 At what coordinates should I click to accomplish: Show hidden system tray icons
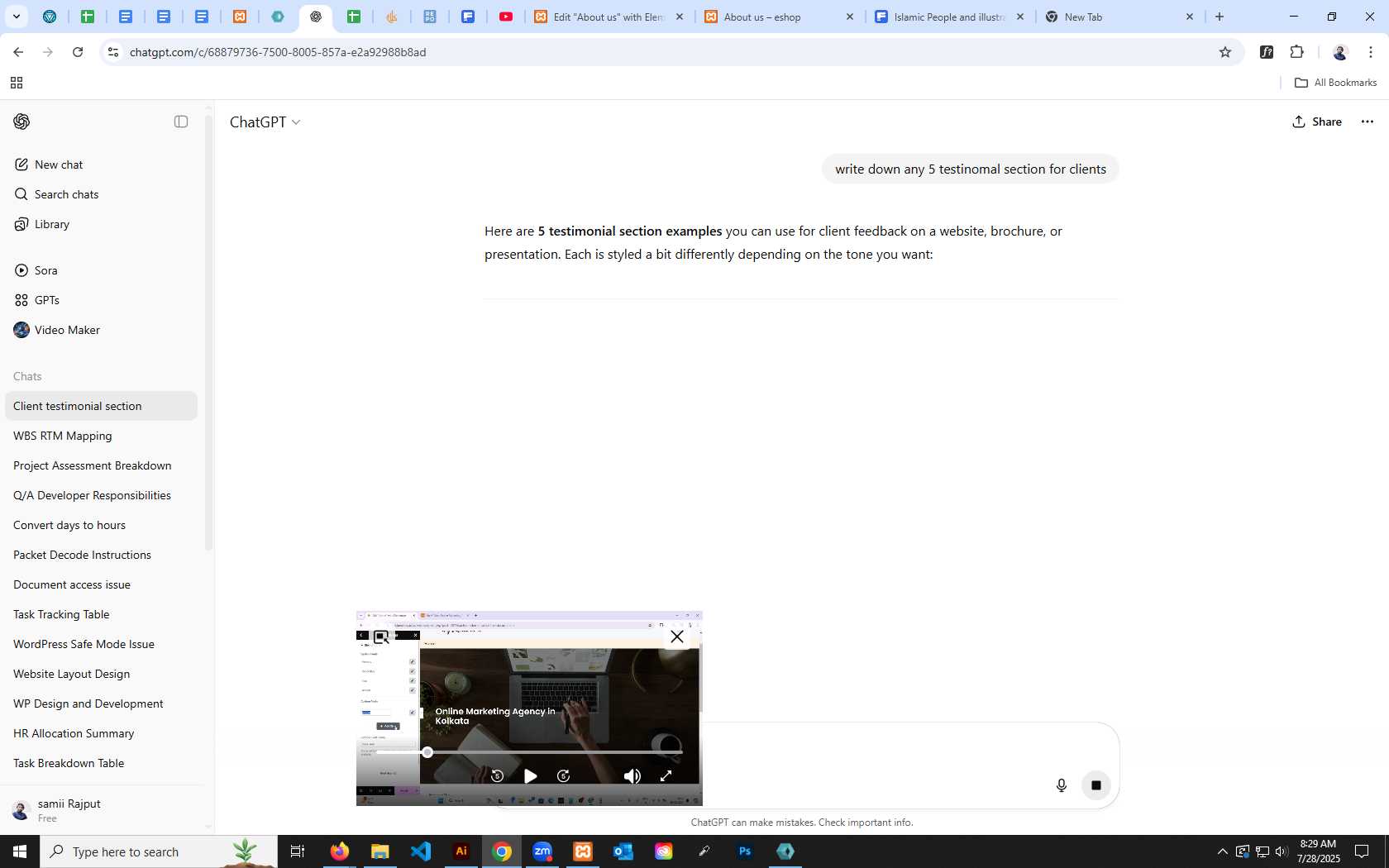coord(1223,851)
